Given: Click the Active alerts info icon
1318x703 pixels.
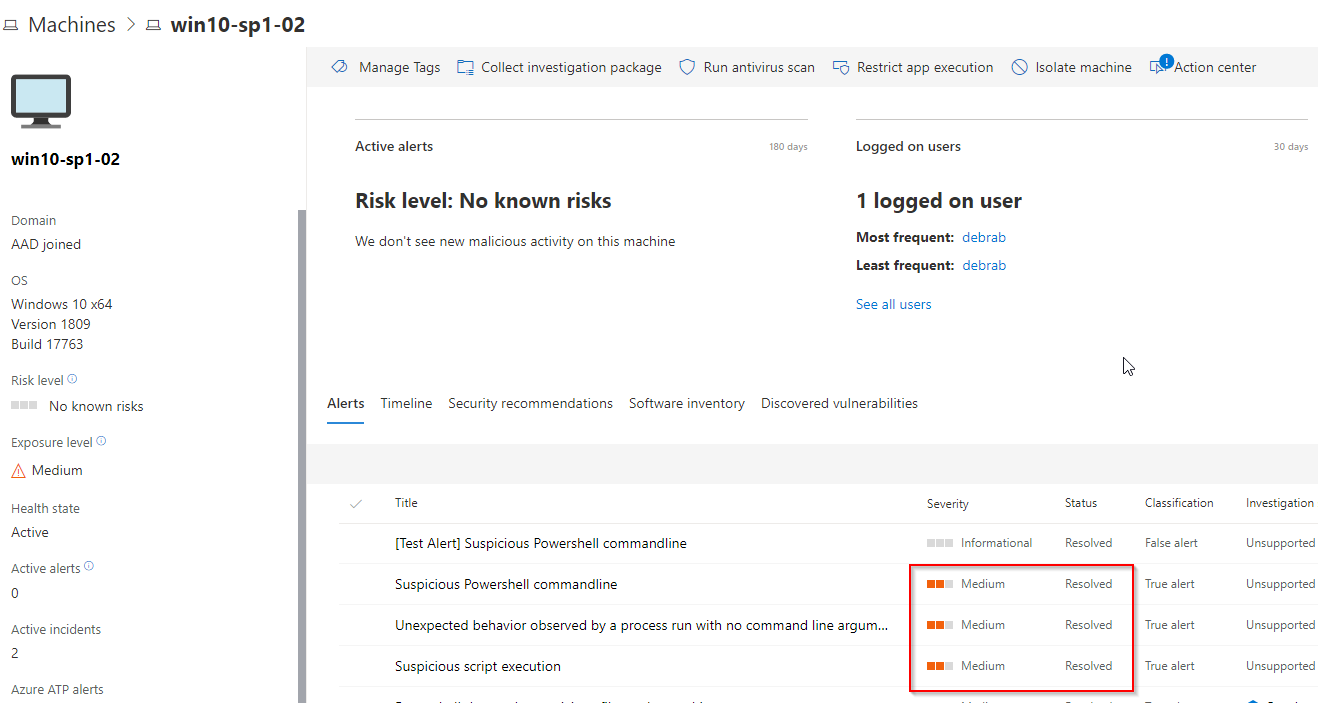Looking at the screenshot, I should tap(89, 567).
